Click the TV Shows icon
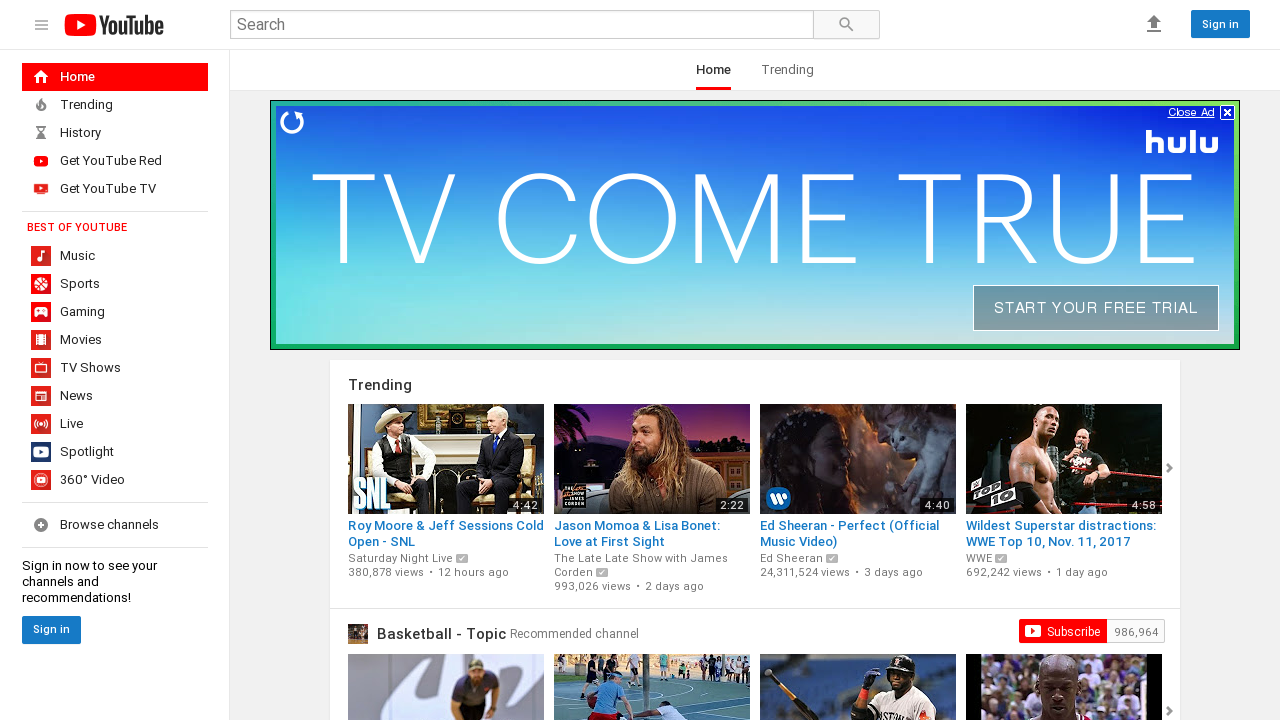Viewport: 1280px width, 720px height. tap(41, 368)
